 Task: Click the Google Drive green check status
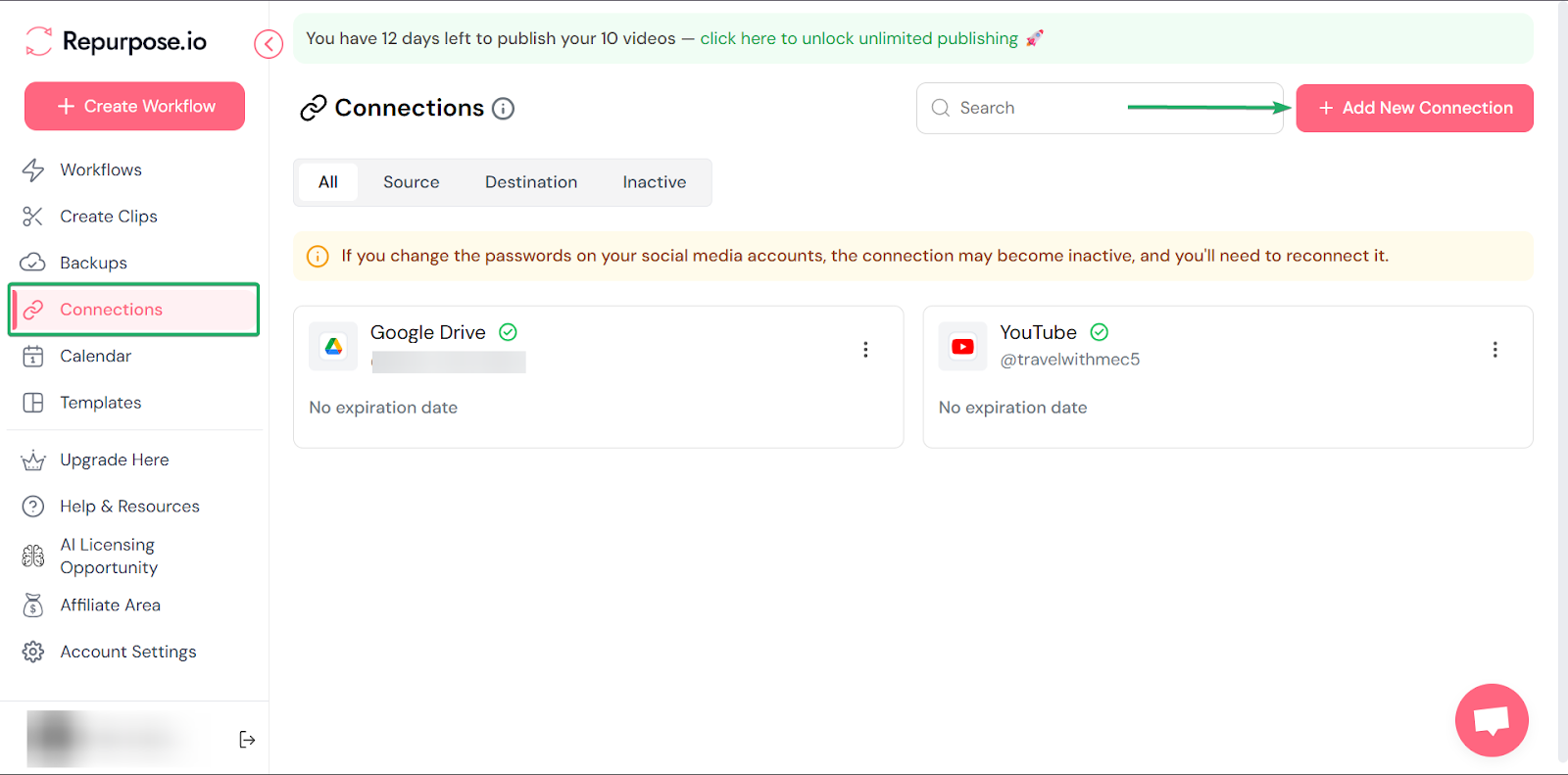click(508, 332)
